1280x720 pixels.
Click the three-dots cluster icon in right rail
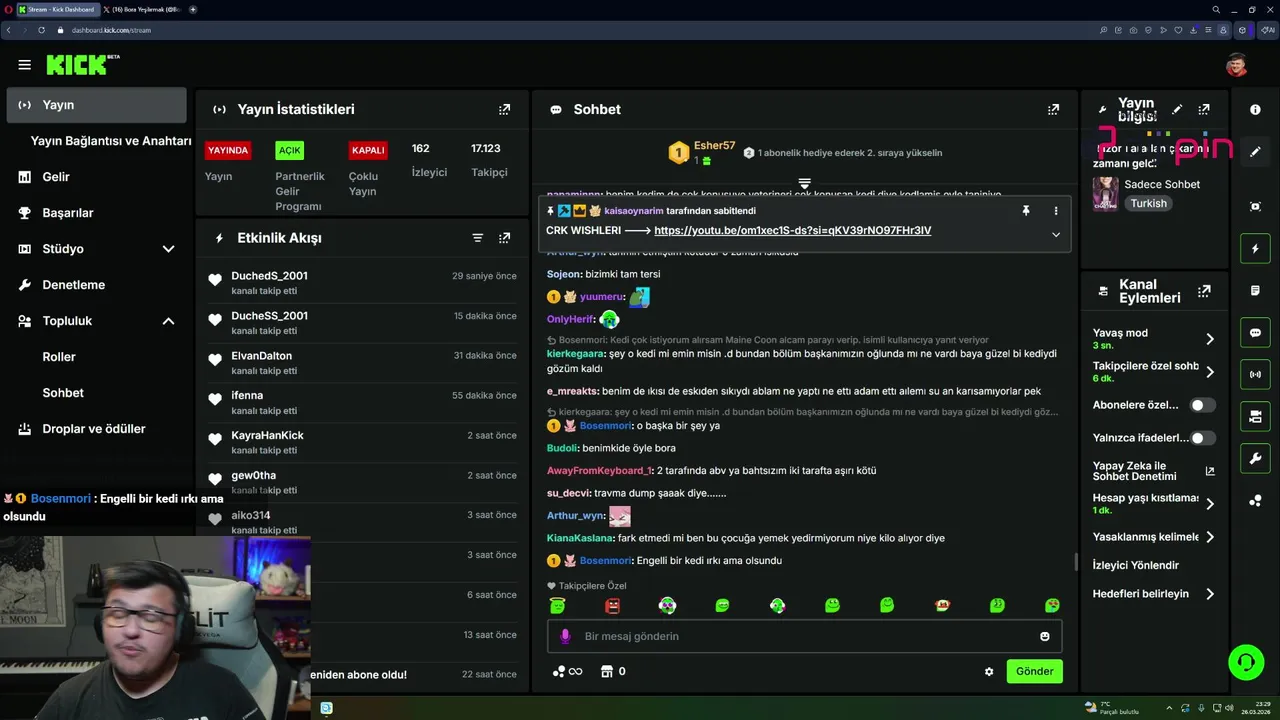click(x=1255, y=501)
